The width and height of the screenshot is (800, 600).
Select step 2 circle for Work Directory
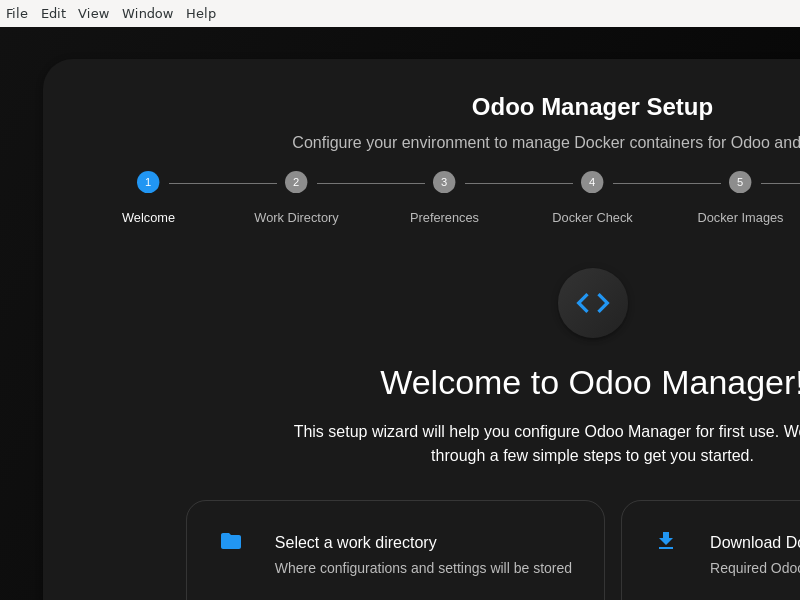pyautogui.click(x=296, y=182)
